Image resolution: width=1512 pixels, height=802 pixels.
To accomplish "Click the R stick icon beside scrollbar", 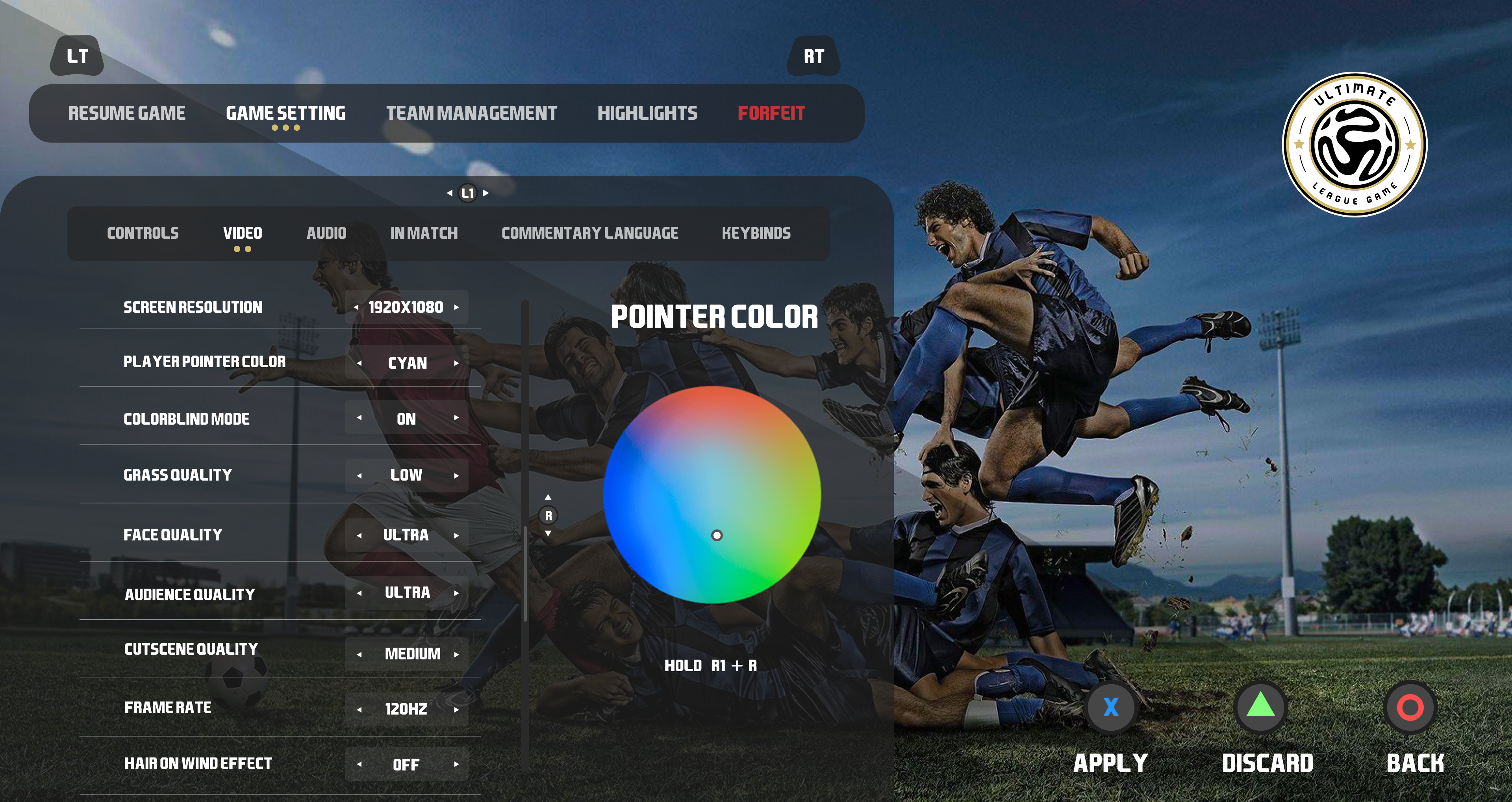I will [x=548, y=516].
